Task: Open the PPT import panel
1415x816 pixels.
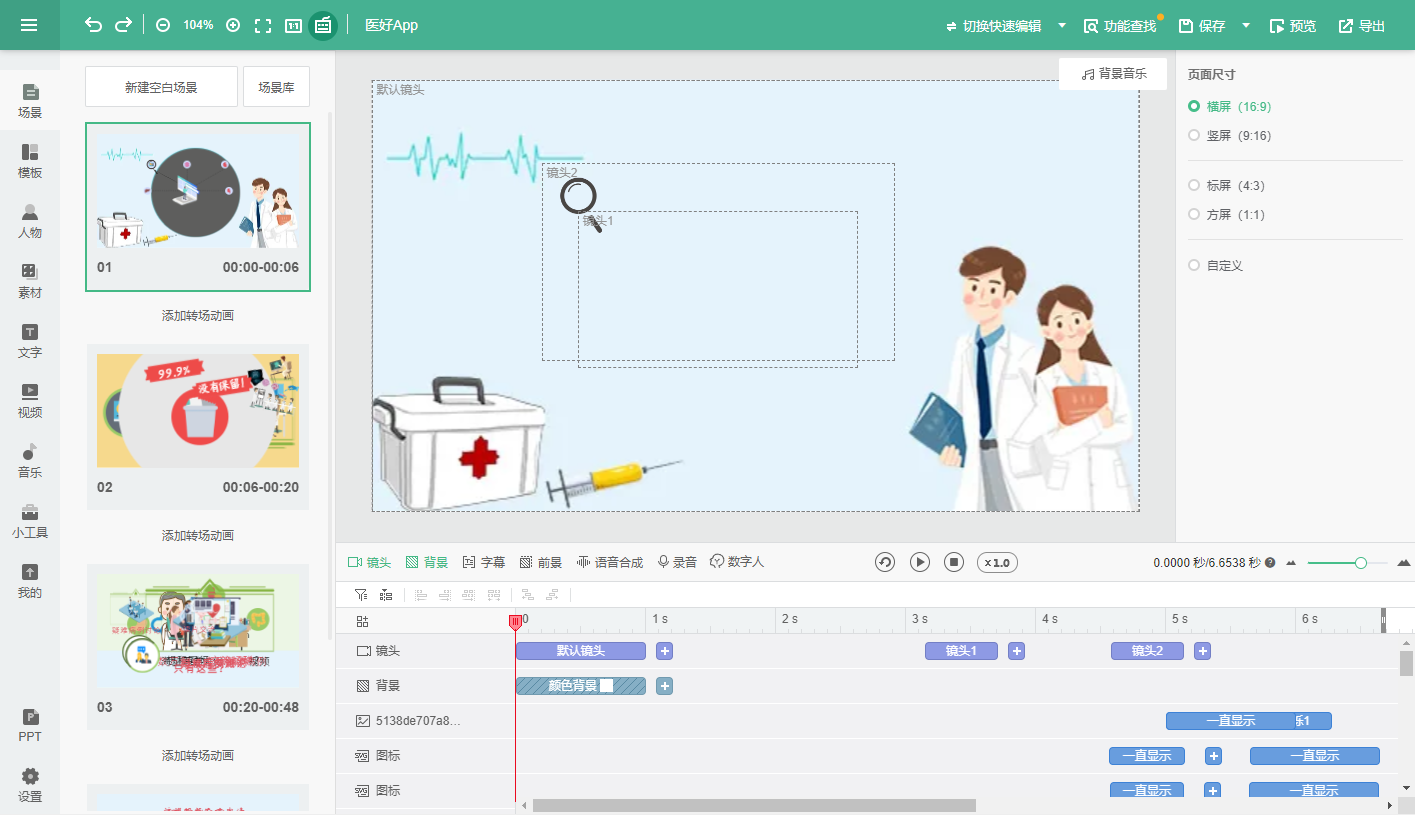Action: coord(30,725)
